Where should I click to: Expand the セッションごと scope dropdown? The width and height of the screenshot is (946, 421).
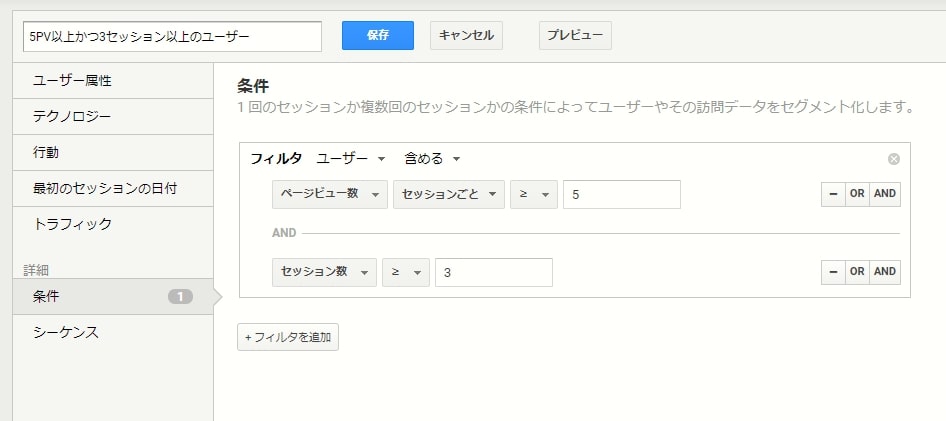click(x=449, y=194)
